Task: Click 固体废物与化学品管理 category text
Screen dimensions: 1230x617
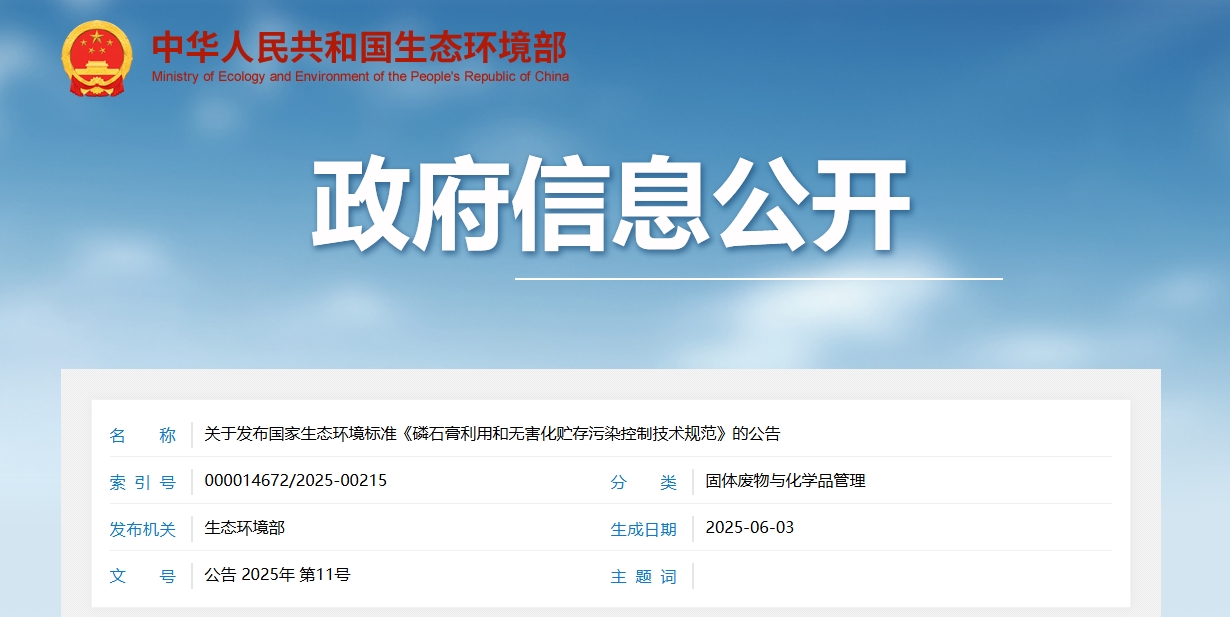Action: (785, 481)
